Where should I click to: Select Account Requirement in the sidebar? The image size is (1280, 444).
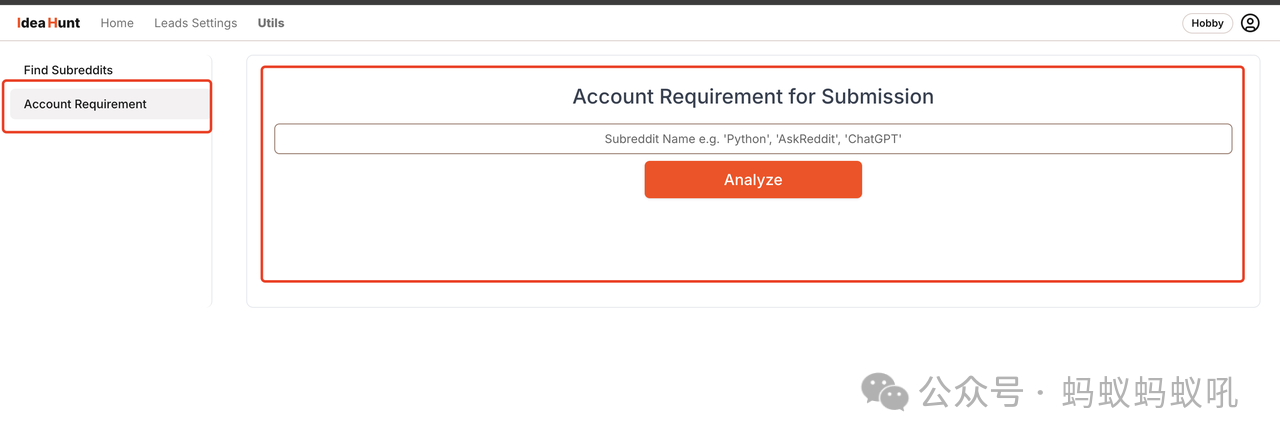[x=85, y=104]
